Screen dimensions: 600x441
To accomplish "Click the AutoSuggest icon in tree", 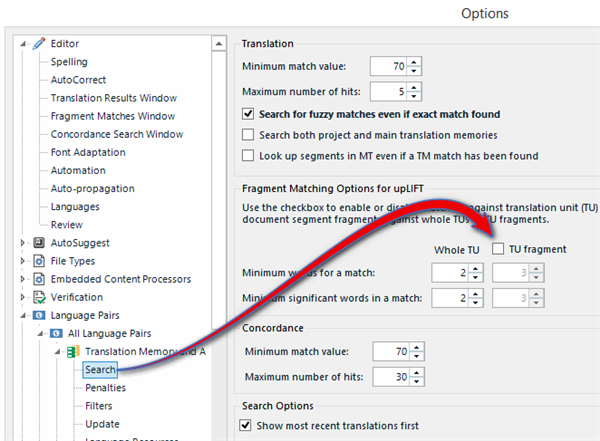I will point(39,243).
